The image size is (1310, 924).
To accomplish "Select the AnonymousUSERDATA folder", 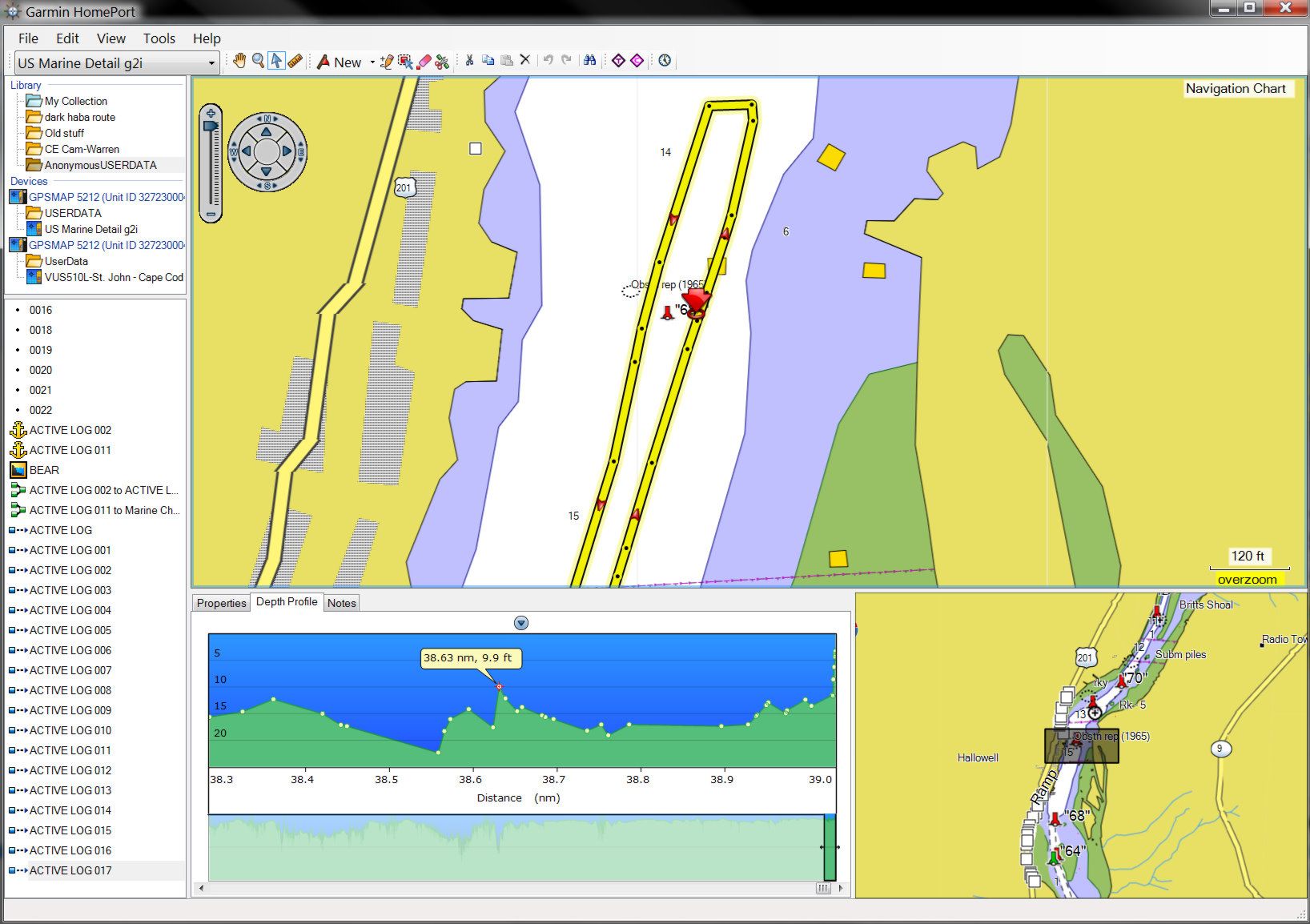I will [x=100, y=165].
